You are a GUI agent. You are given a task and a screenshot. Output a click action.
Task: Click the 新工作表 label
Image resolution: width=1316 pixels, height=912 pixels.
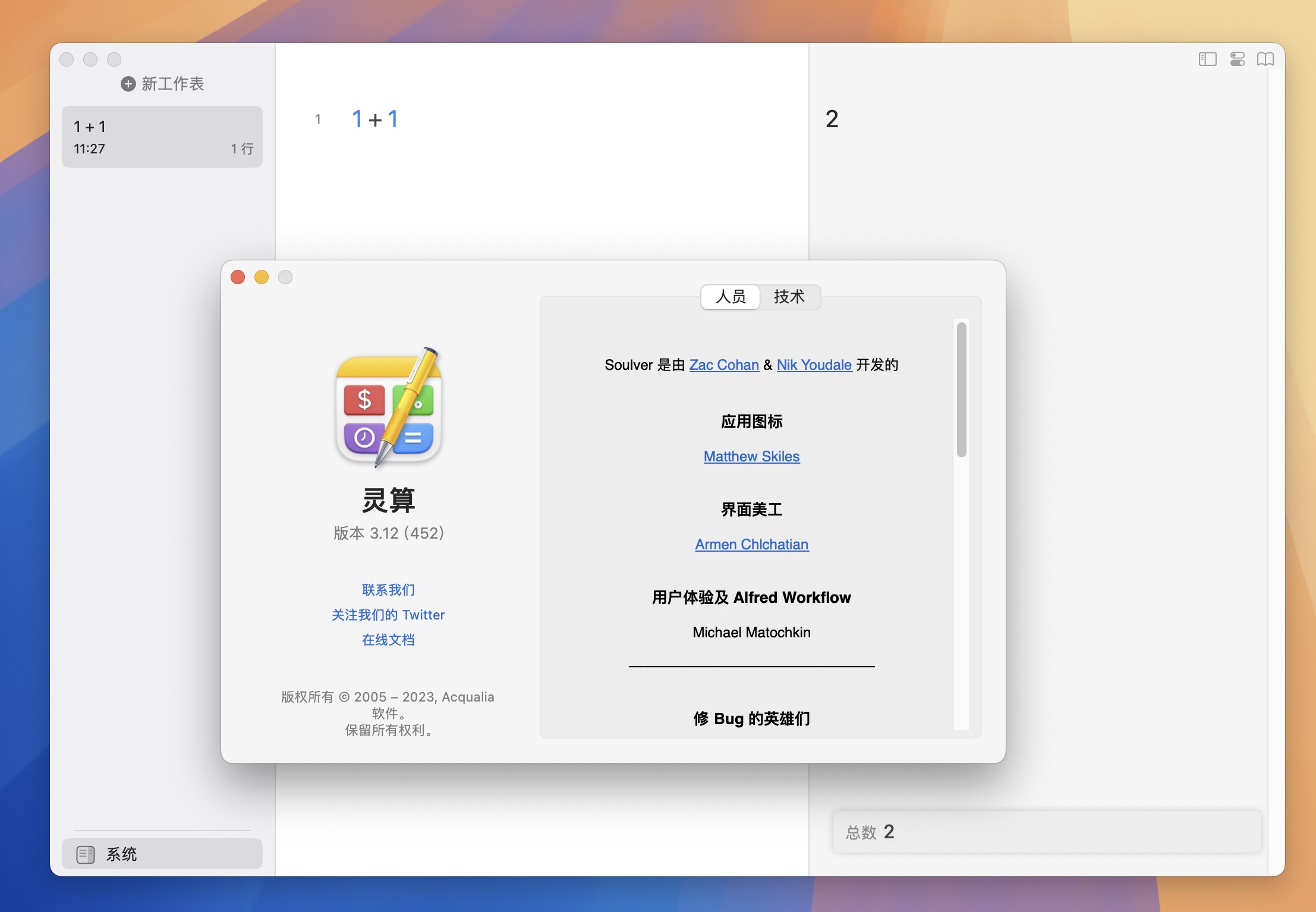pyautogui.click(x=172, y=84)
